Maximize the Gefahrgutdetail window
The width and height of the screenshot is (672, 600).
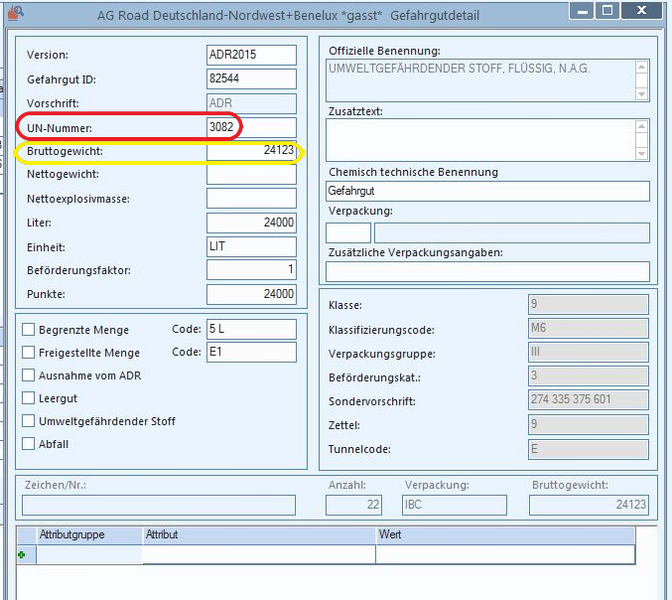607,10
